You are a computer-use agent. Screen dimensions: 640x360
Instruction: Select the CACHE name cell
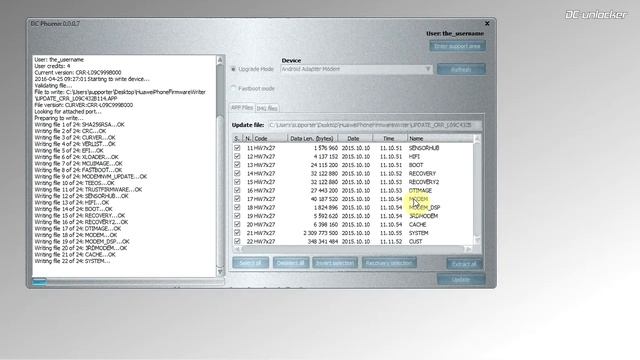coord(418,224)
